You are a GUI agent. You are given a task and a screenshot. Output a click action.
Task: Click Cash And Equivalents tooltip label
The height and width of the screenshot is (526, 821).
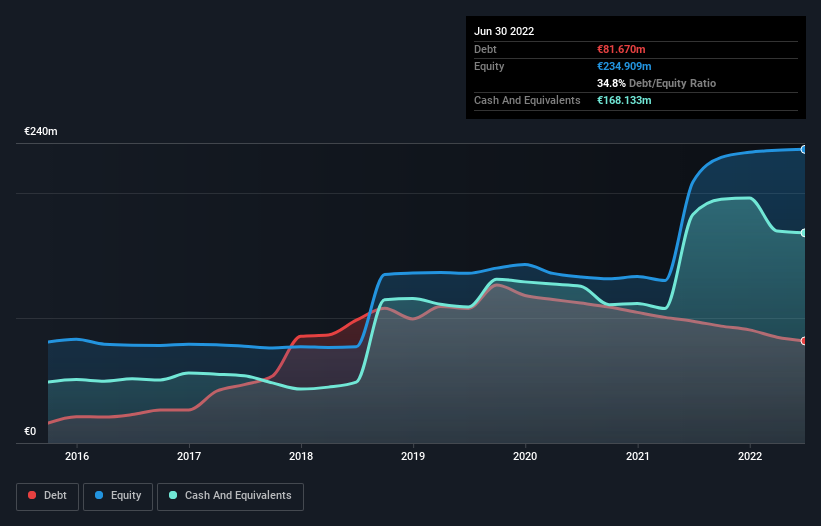point(527,100)
